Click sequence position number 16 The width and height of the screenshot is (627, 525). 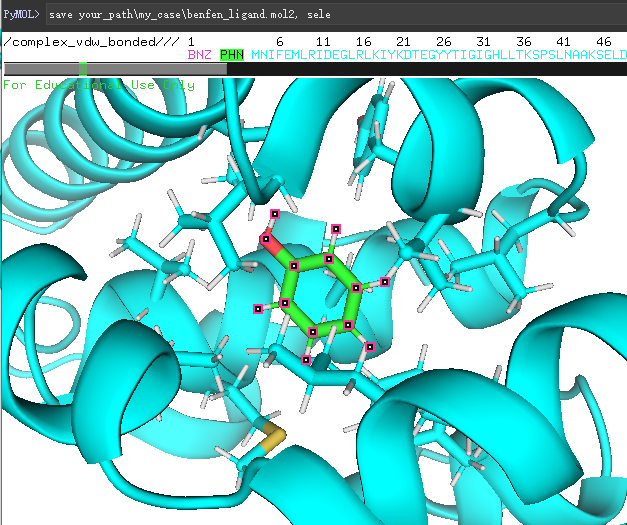[x=363, y=42]
